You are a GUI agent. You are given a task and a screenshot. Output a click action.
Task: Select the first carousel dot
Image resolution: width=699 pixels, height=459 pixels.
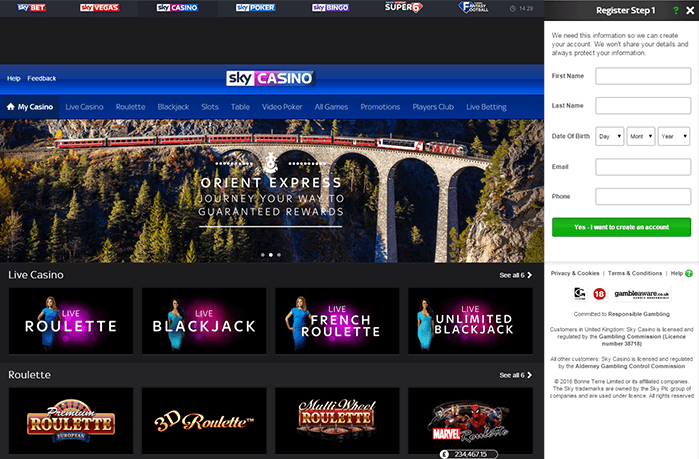[x=263, y=255]
